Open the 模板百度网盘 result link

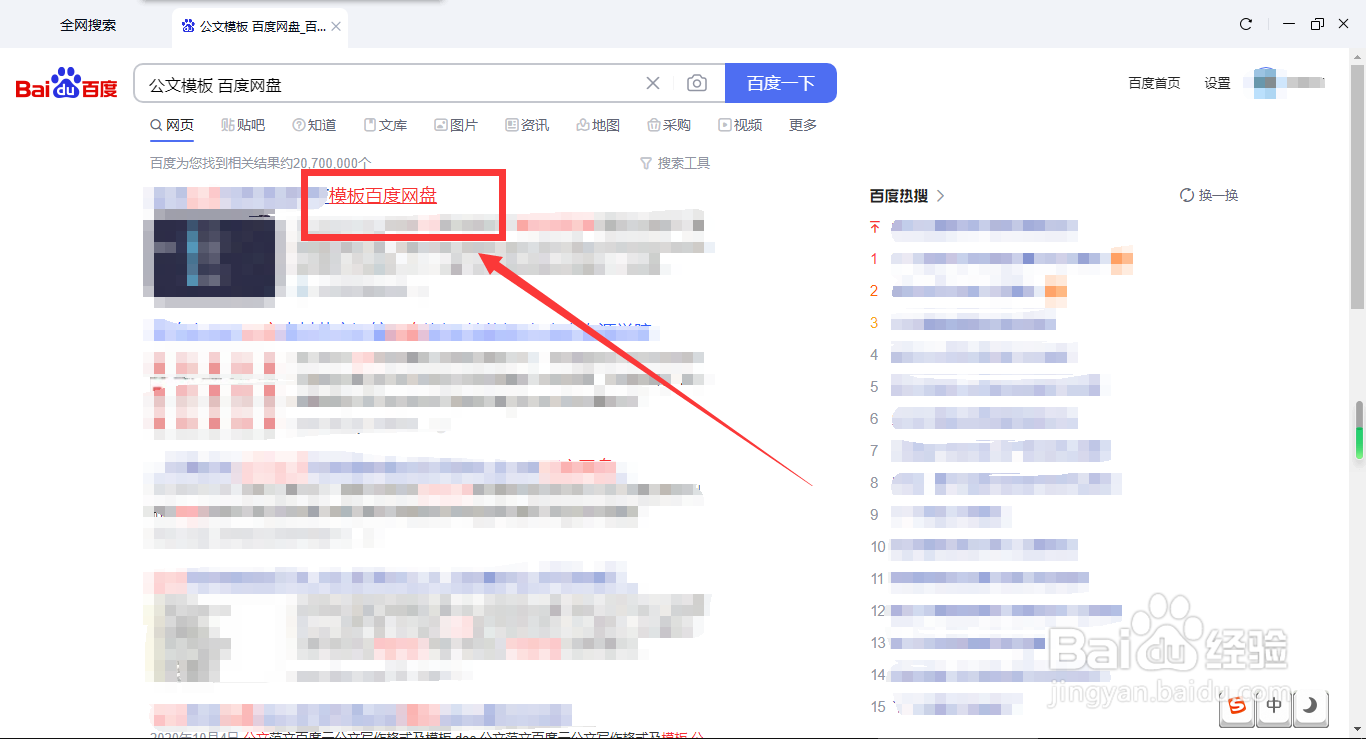coord(382,196)
